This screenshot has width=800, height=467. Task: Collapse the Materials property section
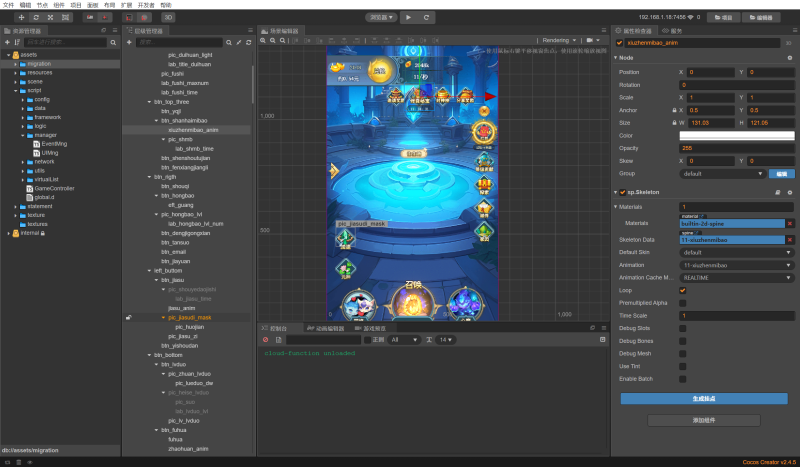coord(616,207)
